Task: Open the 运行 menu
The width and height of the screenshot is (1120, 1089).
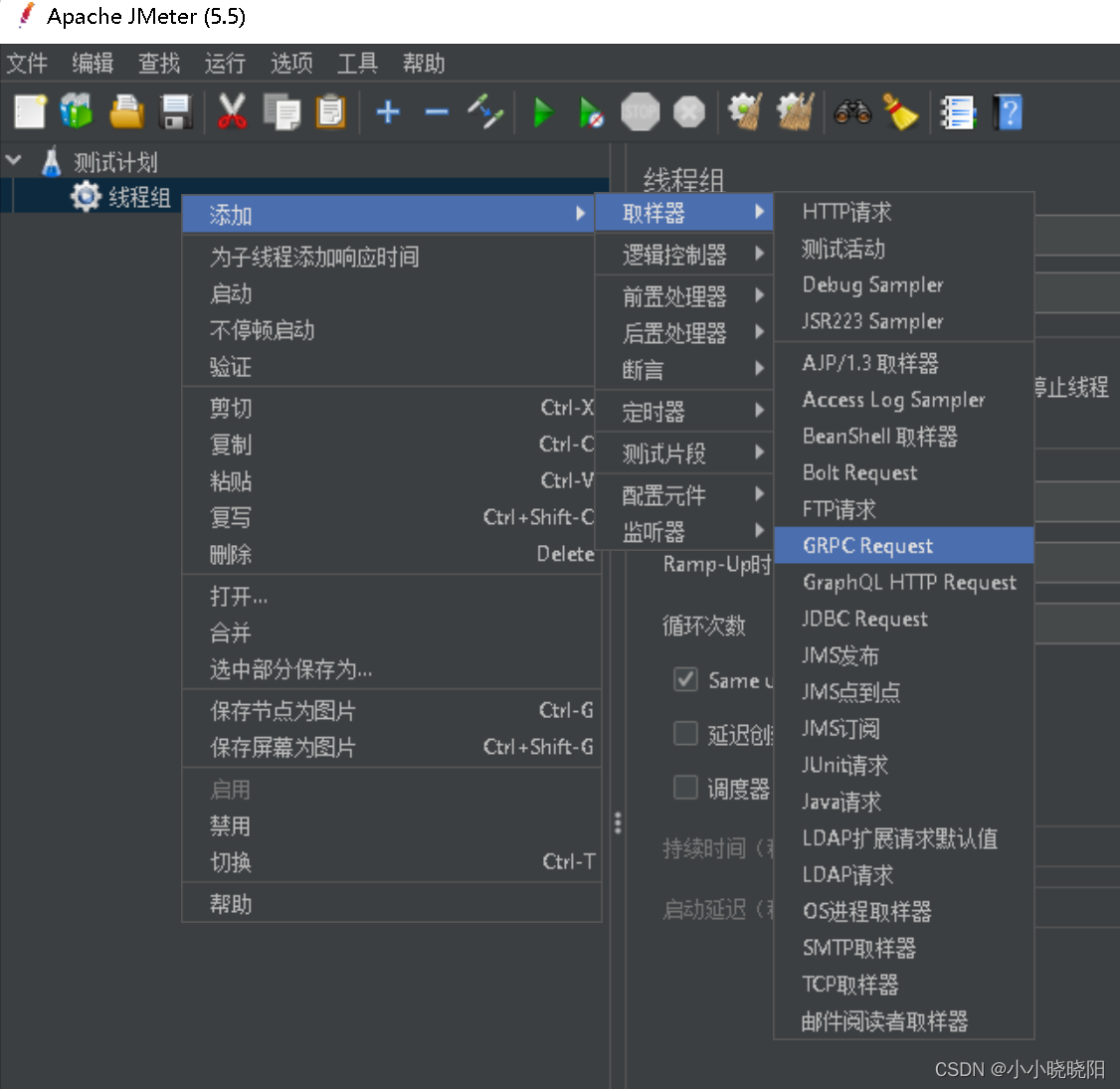Action: 225,64
